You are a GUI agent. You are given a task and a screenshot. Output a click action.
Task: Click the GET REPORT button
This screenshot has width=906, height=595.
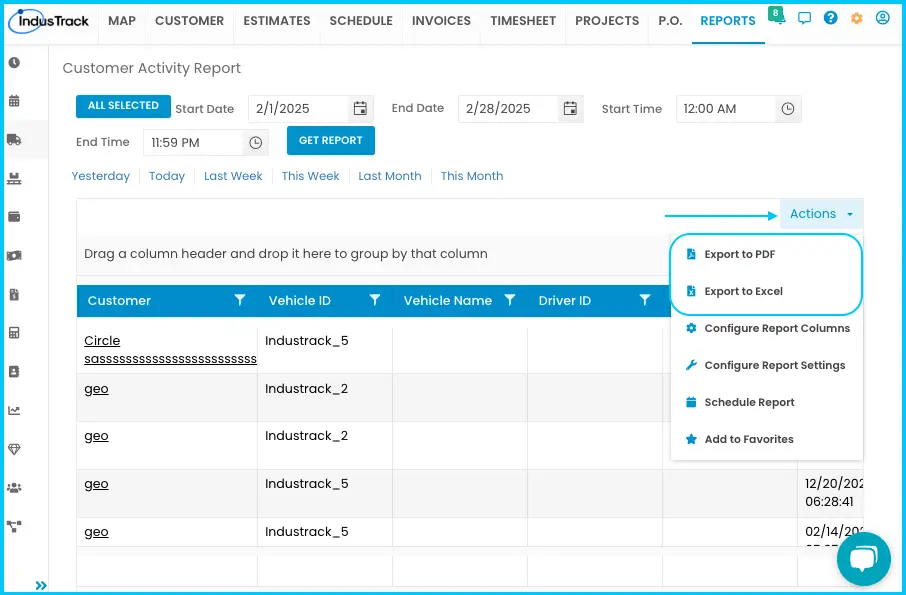coord(331,140)
